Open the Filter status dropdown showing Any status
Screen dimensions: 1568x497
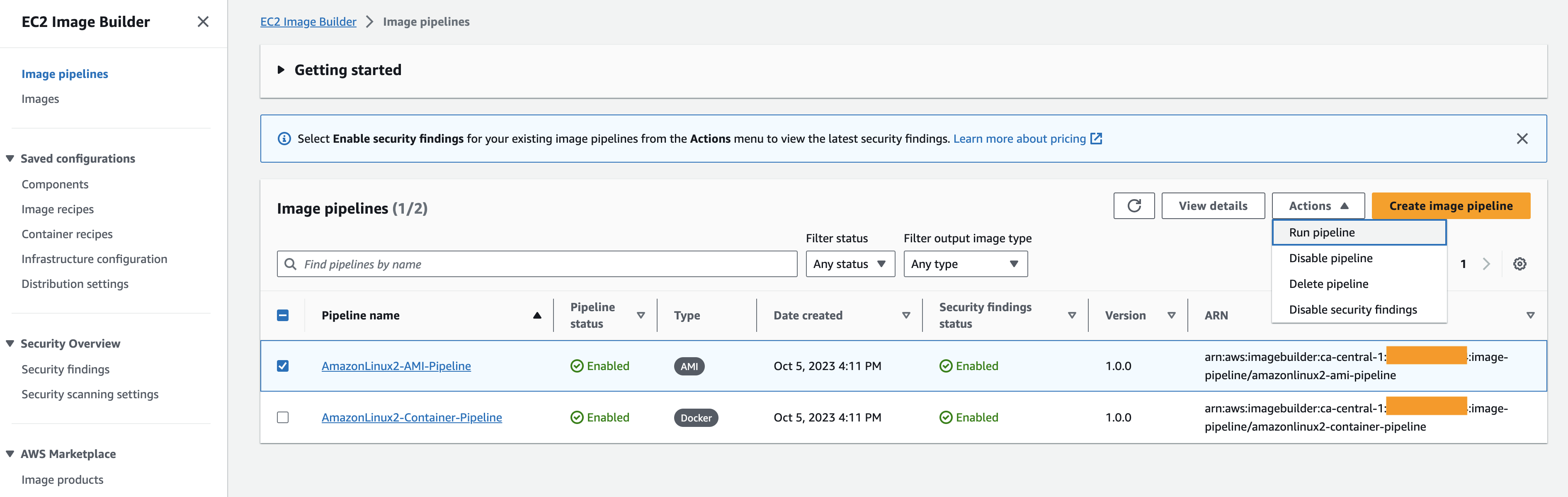pos(850,263)
